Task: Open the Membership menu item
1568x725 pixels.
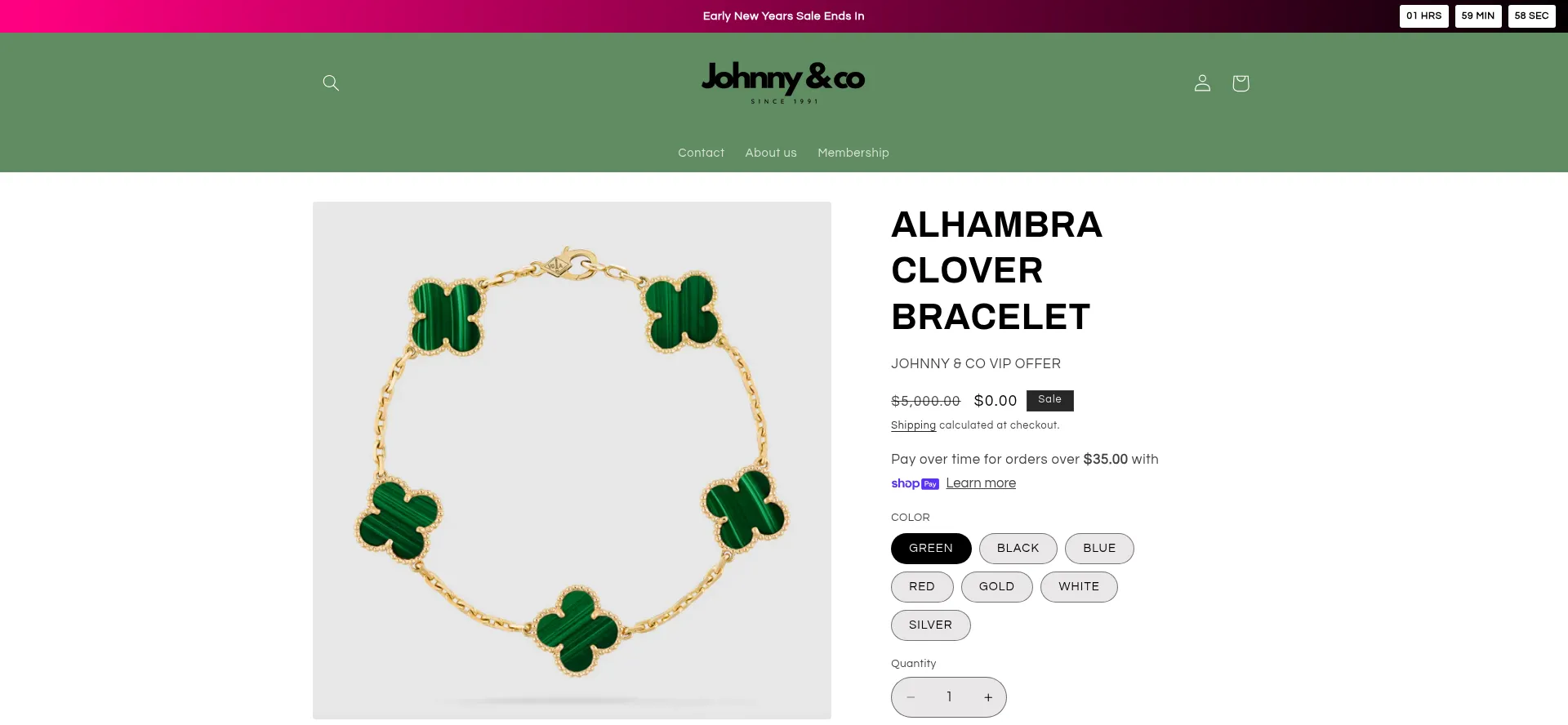Action: pos(853,153)
